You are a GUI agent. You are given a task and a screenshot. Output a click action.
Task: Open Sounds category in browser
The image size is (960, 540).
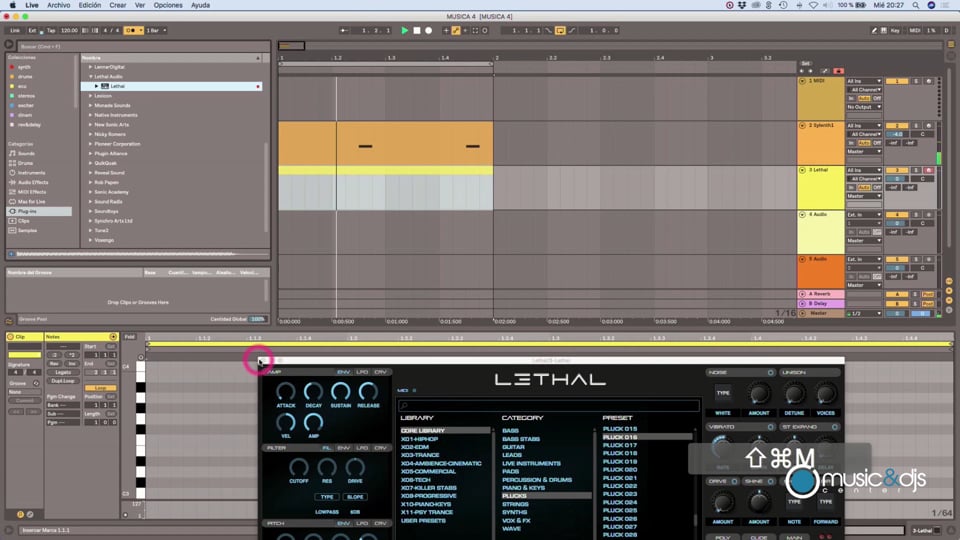tap(26, 154)
